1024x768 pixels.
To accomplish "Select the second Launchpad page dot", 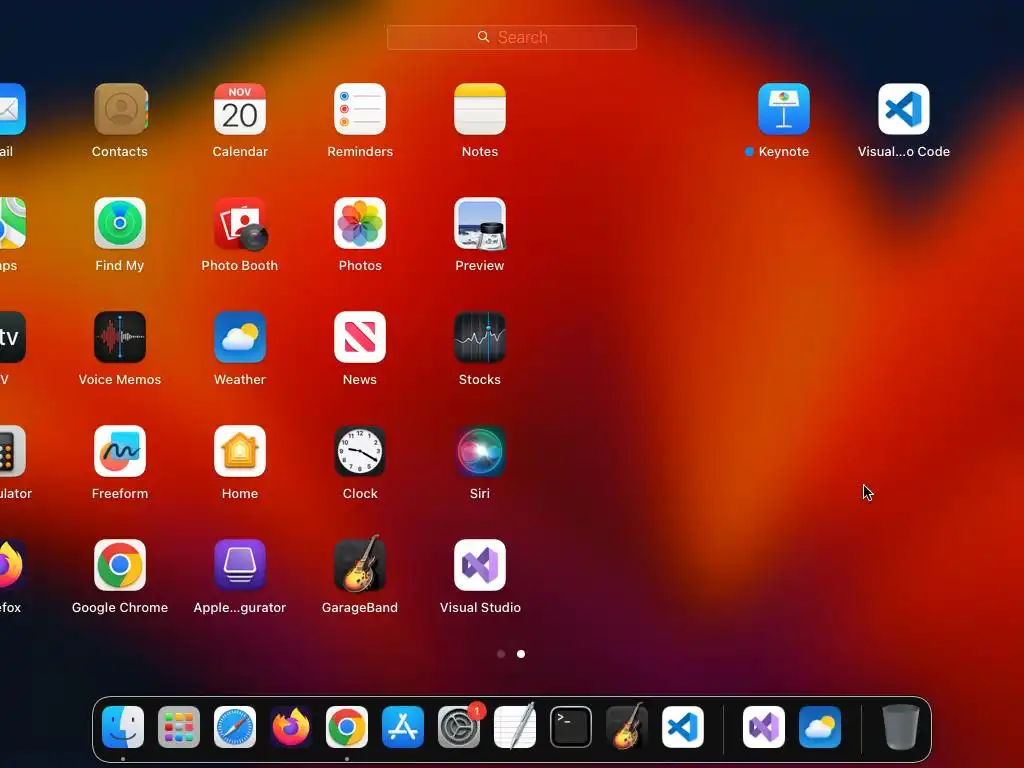I will click(521, 654).
